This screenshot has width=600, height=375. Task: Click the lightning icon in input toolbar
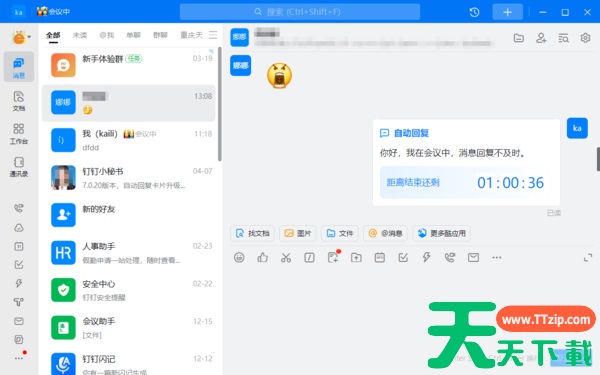point(426,258)
